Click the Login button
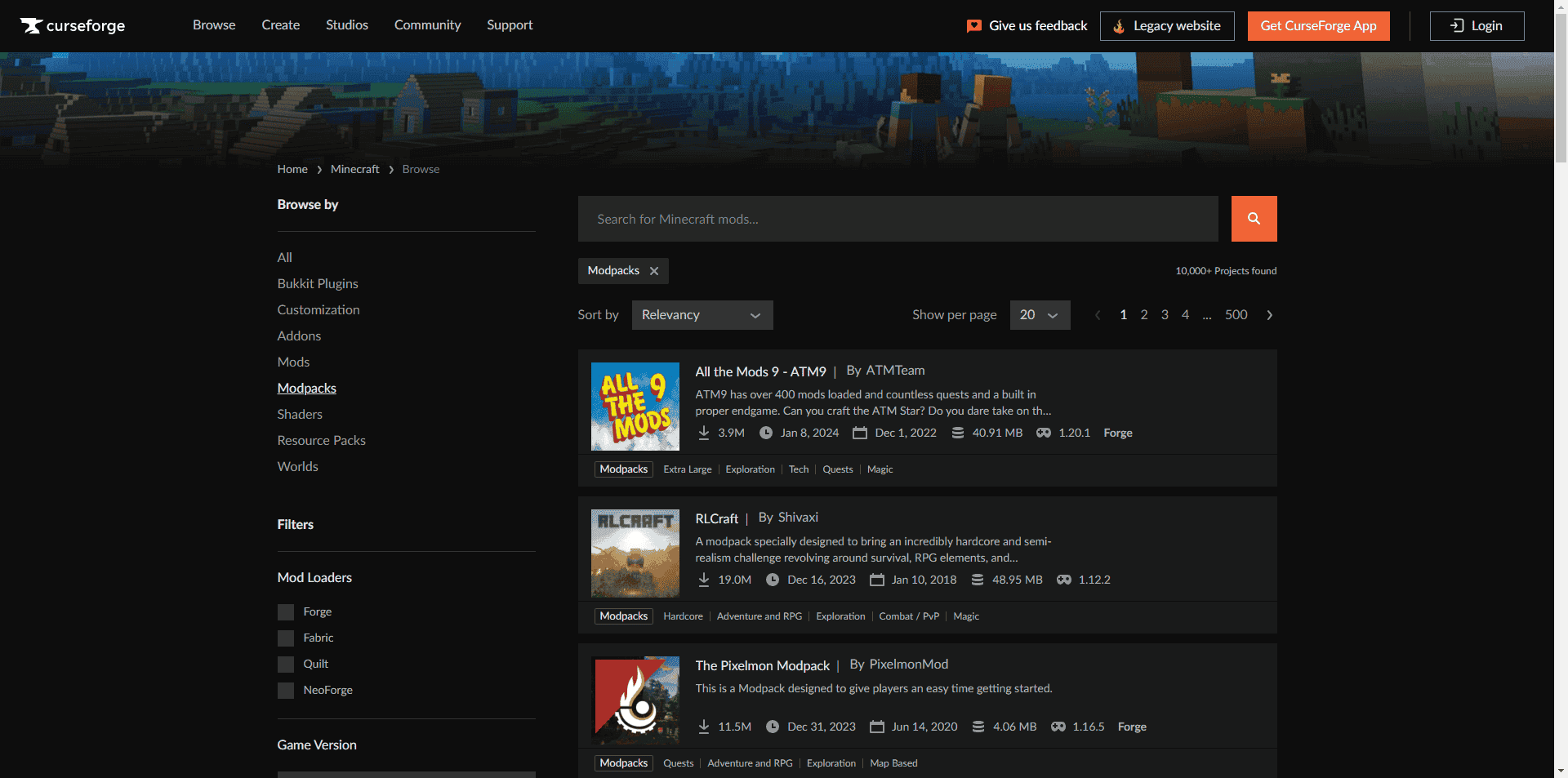This screenshot has height=778, width=1568. pyautogui.click(x=1477, y=26)
